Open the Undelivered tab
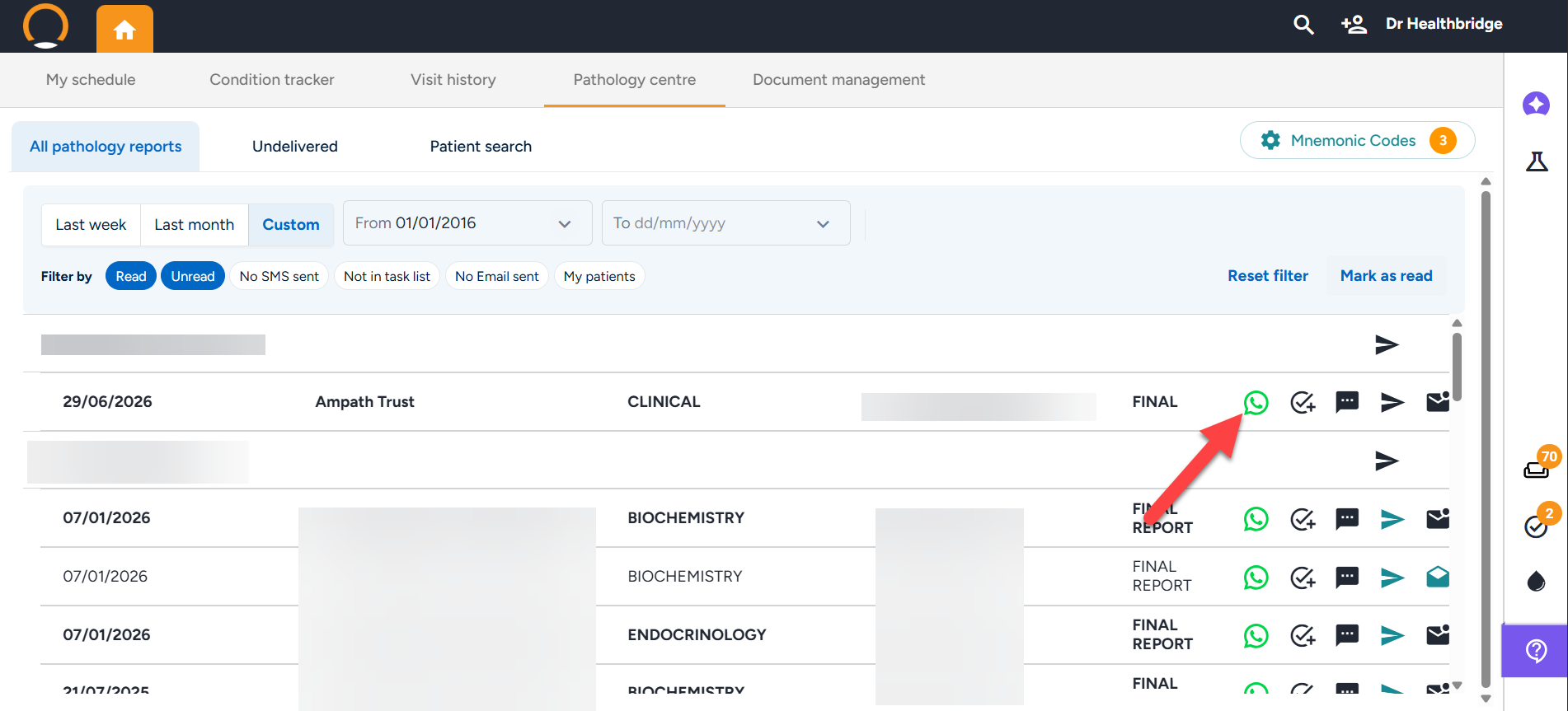The width and height of the screenshot is (1568, 711). [x=295, y=147]
